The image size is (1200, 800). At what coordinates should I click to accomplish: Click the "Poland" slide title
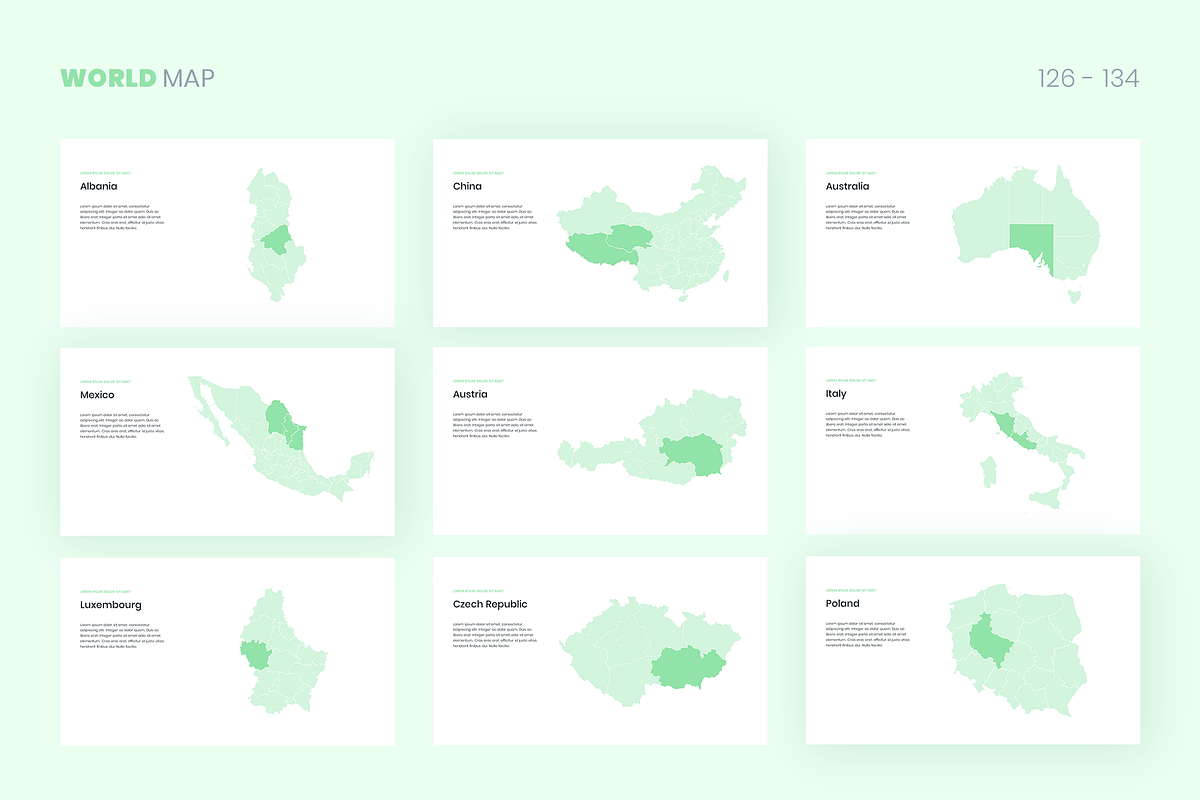coord(843,604)
